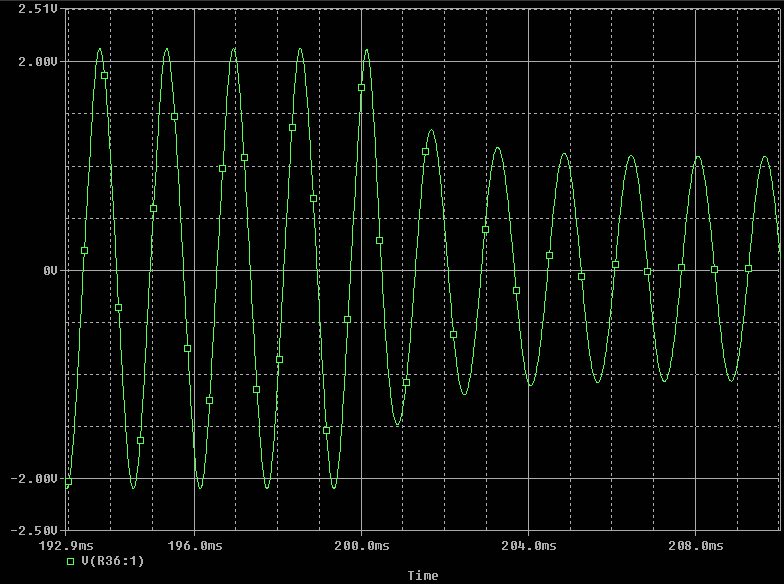Viewport: 784px width, 584px height.
Task: Click the 2.00V y-axis label
Action: (38, 62)
